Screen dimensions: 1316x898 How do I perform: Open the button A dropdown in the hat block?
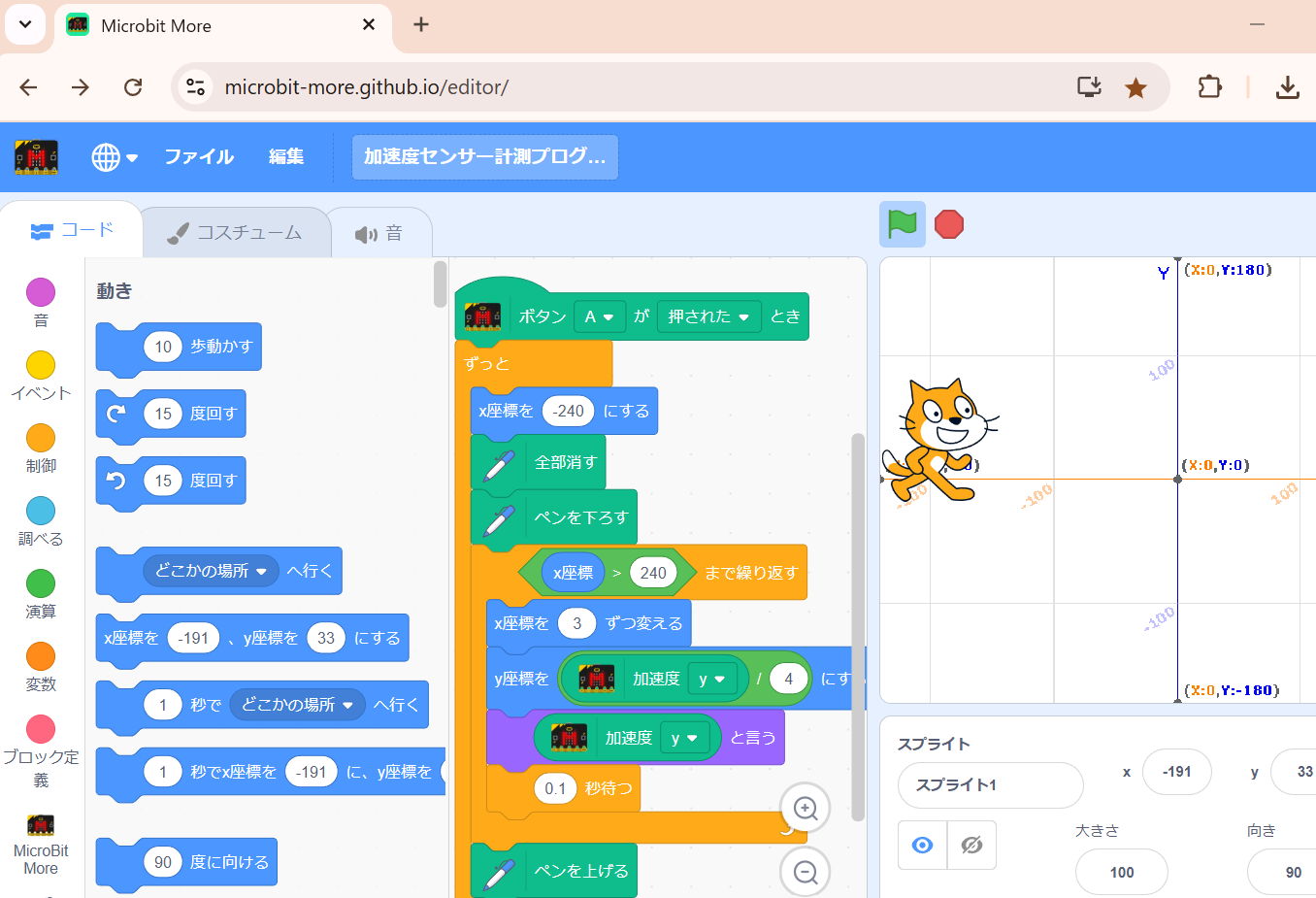coord(599,316)
